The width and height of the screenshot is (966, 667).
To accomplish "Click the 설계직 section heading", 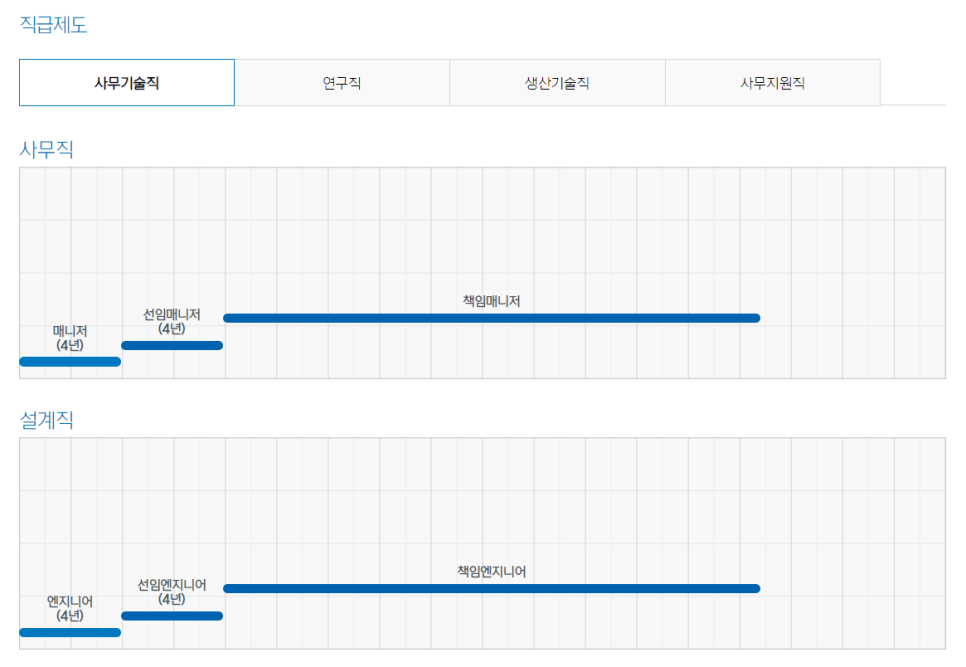I will 46,421.
